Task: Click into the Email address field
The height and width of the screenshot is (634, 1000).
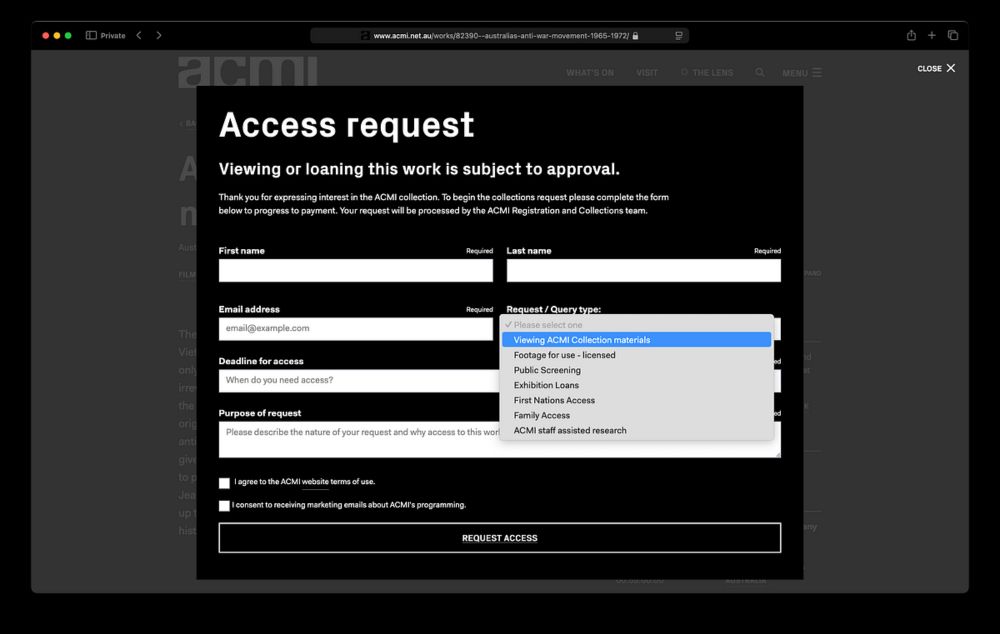Action: tap(356, 328)
